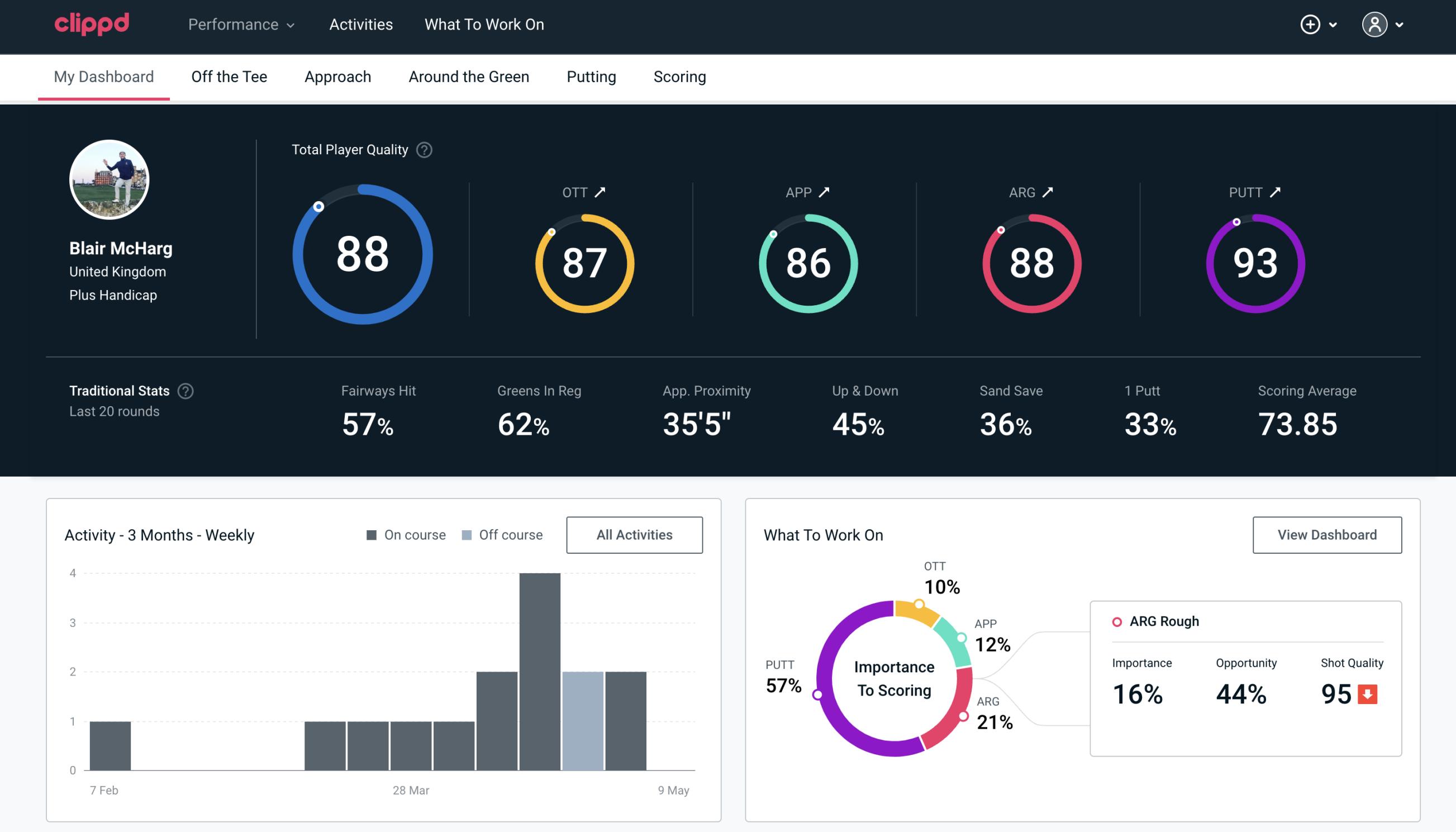Viewport: 1456px width, 832px height.
Task: Click the add activity plus icon
Action: [1312, 25]
